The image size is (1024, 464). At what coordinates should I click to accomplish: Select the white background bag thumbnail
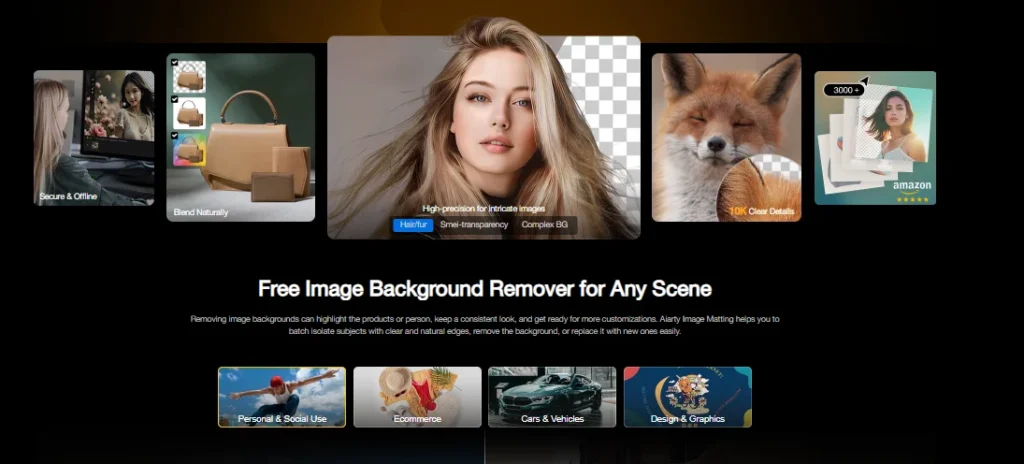point(189,113)
